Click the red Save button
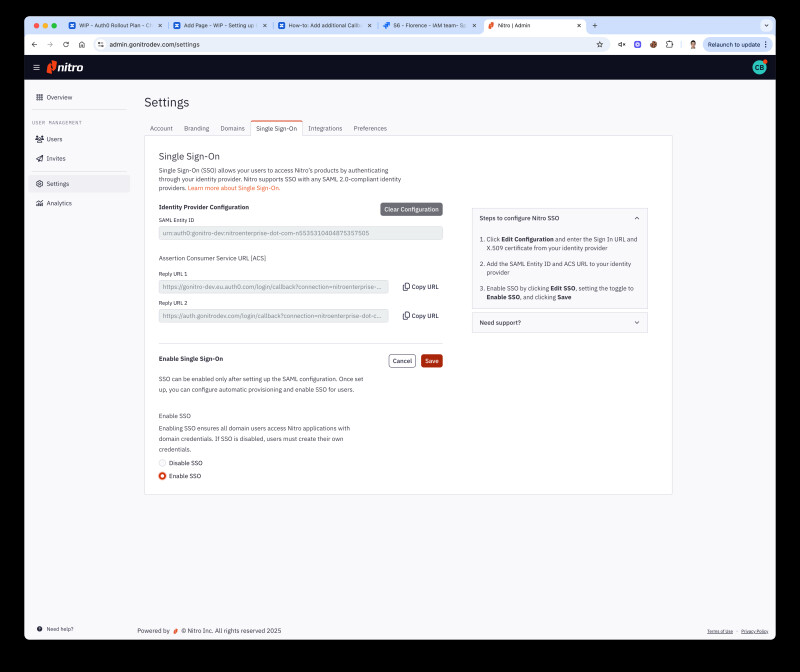Image resolution: width=800 pixels, height=672 pixels. (431, 361)
